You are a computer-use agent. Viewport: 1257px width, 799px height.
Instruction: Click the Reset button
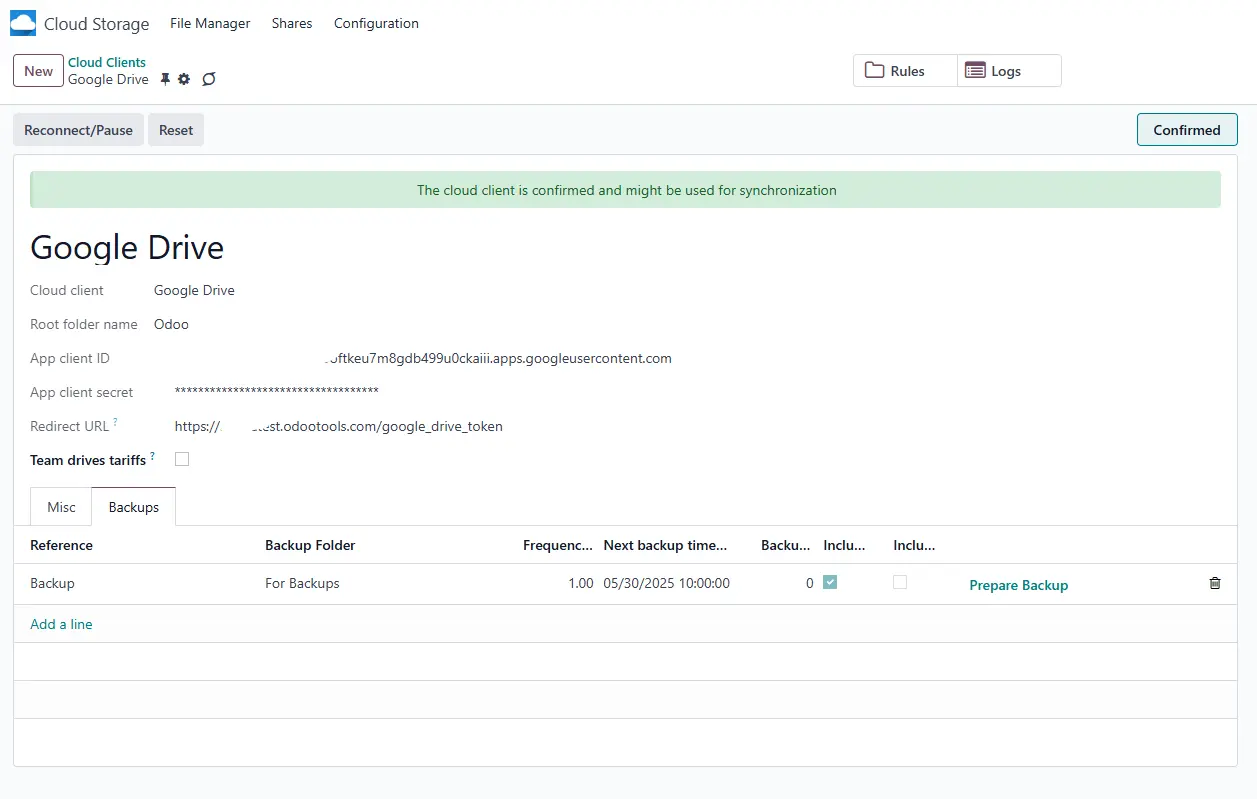point(176,130)
